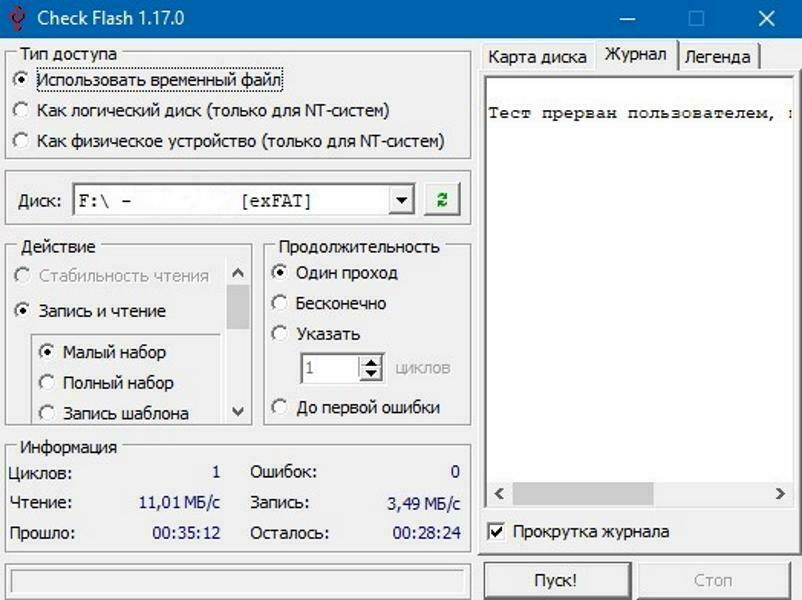Click the 'Тест прерван пользователем' log line
Image resolution: width=802 pixels, height=600 pixels.
(x=639, y=113)
